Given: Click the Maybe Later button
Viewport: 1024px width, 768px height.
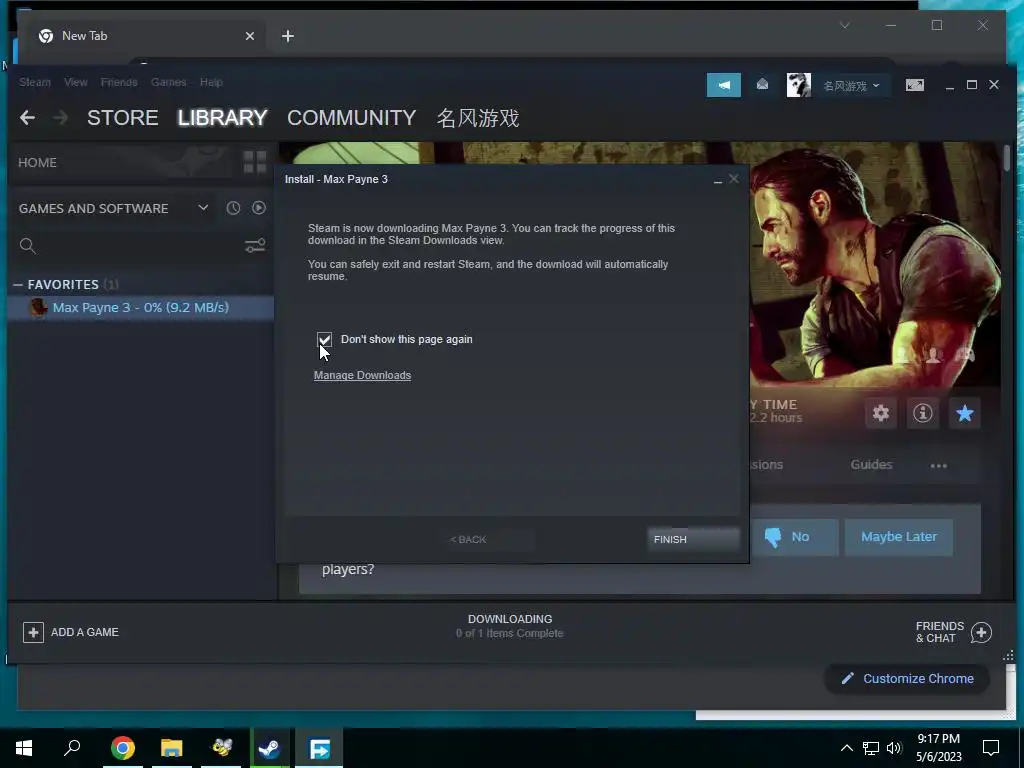Looking at the screenshot, I should pos(899,537).
